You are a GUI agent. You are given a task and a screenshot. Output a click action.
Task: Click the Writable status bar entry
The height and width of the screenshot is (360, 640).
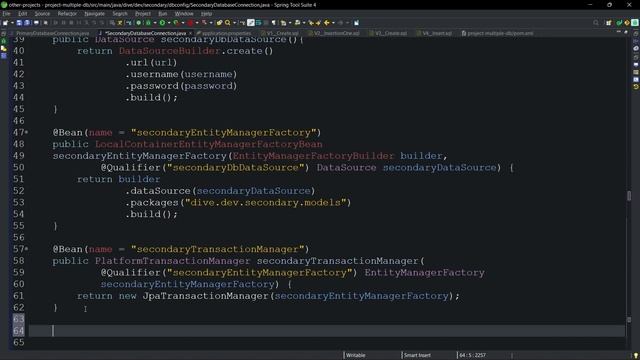356,355
